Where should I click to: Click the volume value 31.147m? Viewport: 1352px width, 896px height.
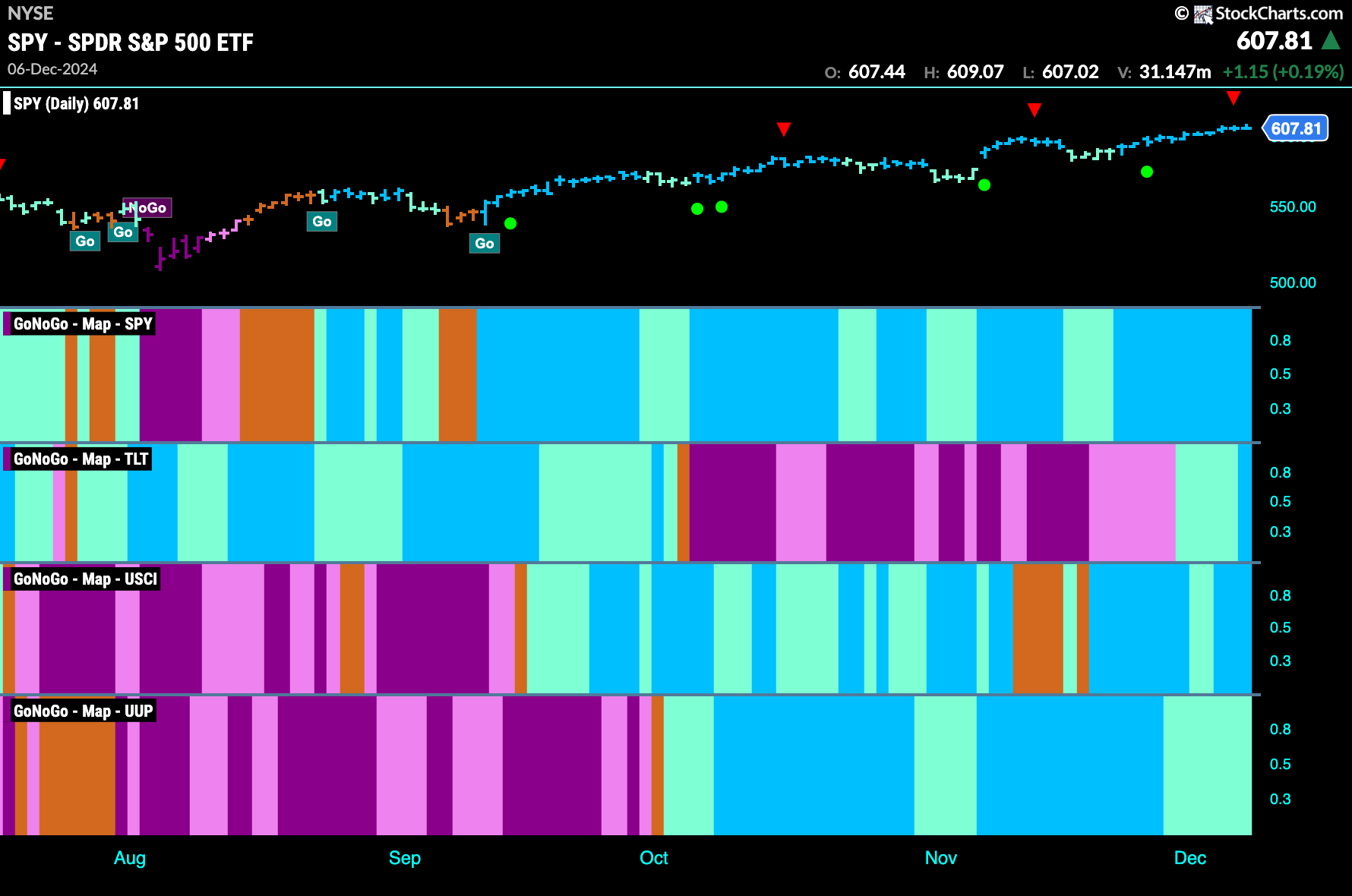tap(1175, 72)
